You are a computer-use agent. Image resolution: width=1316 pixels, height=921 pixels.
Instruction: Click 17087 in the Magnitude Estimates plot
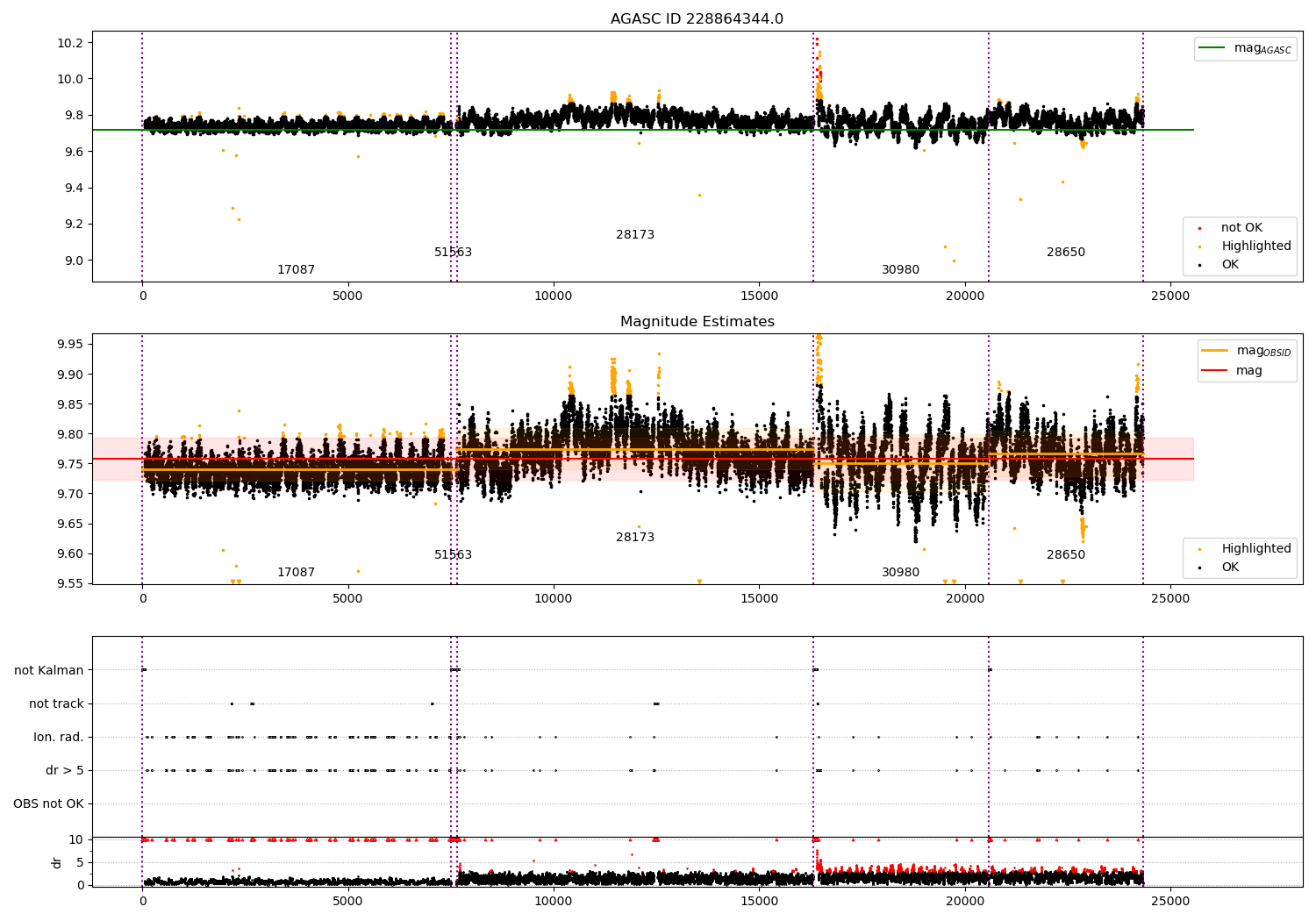click(296, 573)
